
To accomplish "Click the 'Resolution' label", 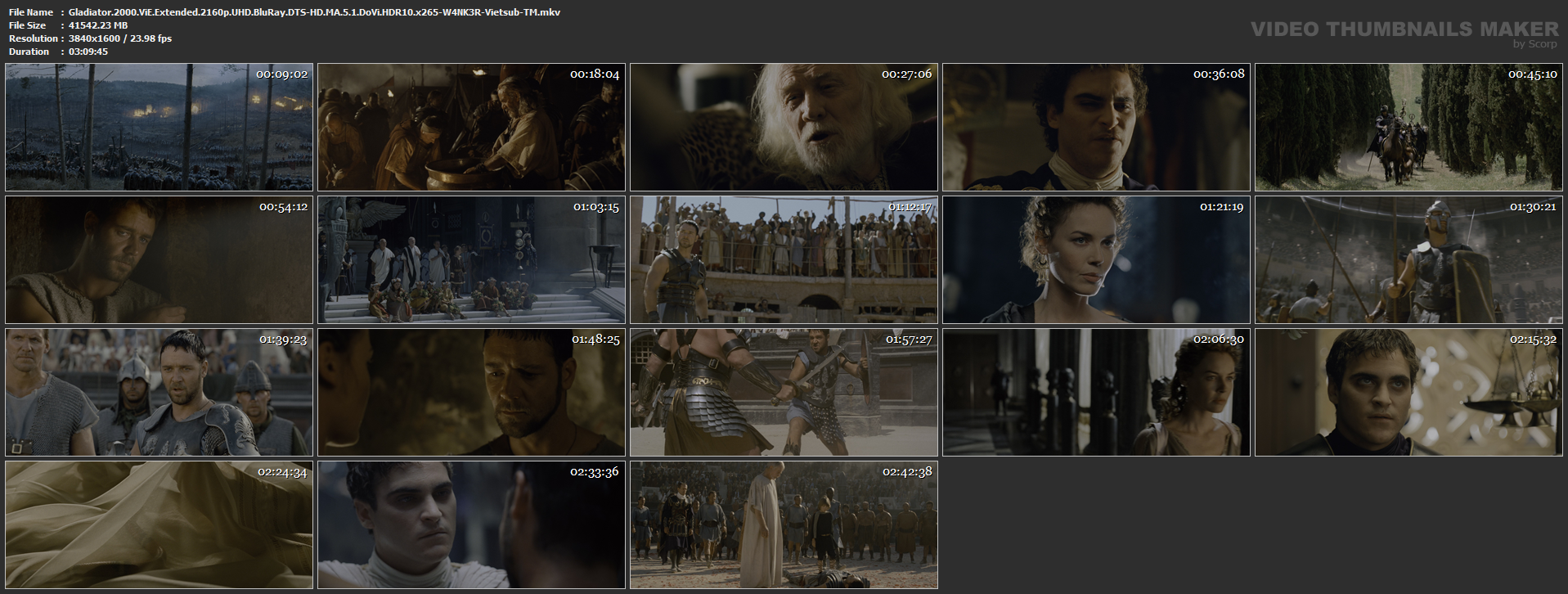I will tap(34, 38).
